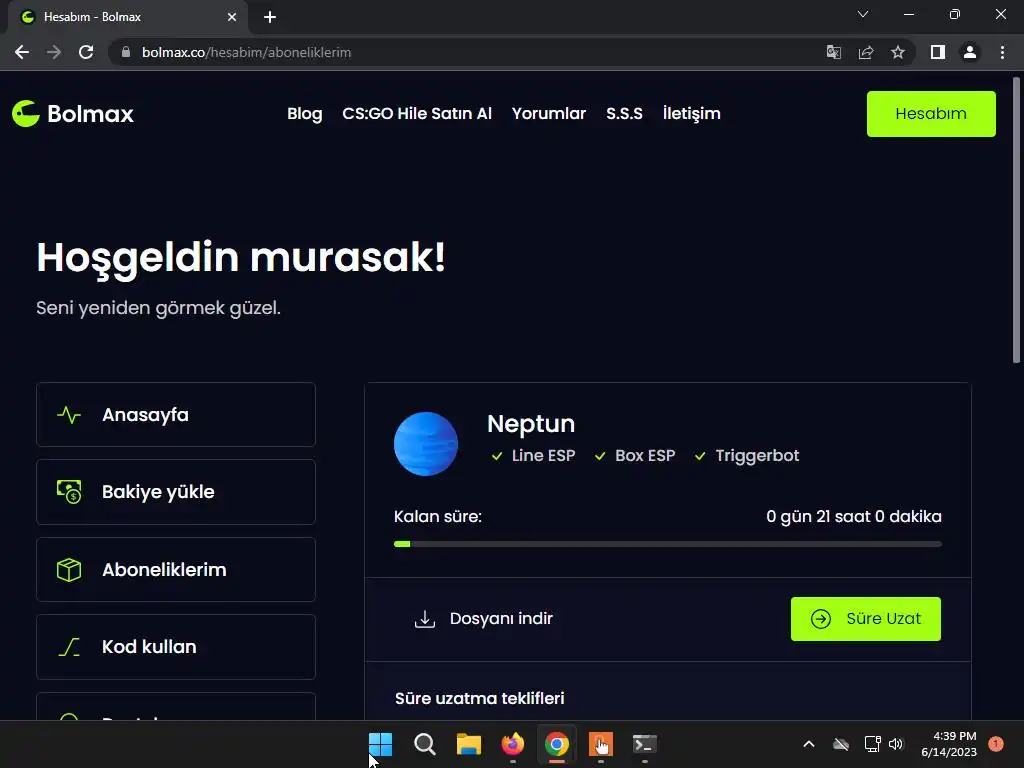The height and width of the screenshot is (768, 1024).
Task: Click the cloud sync tray icon
Action: (840, 744)
